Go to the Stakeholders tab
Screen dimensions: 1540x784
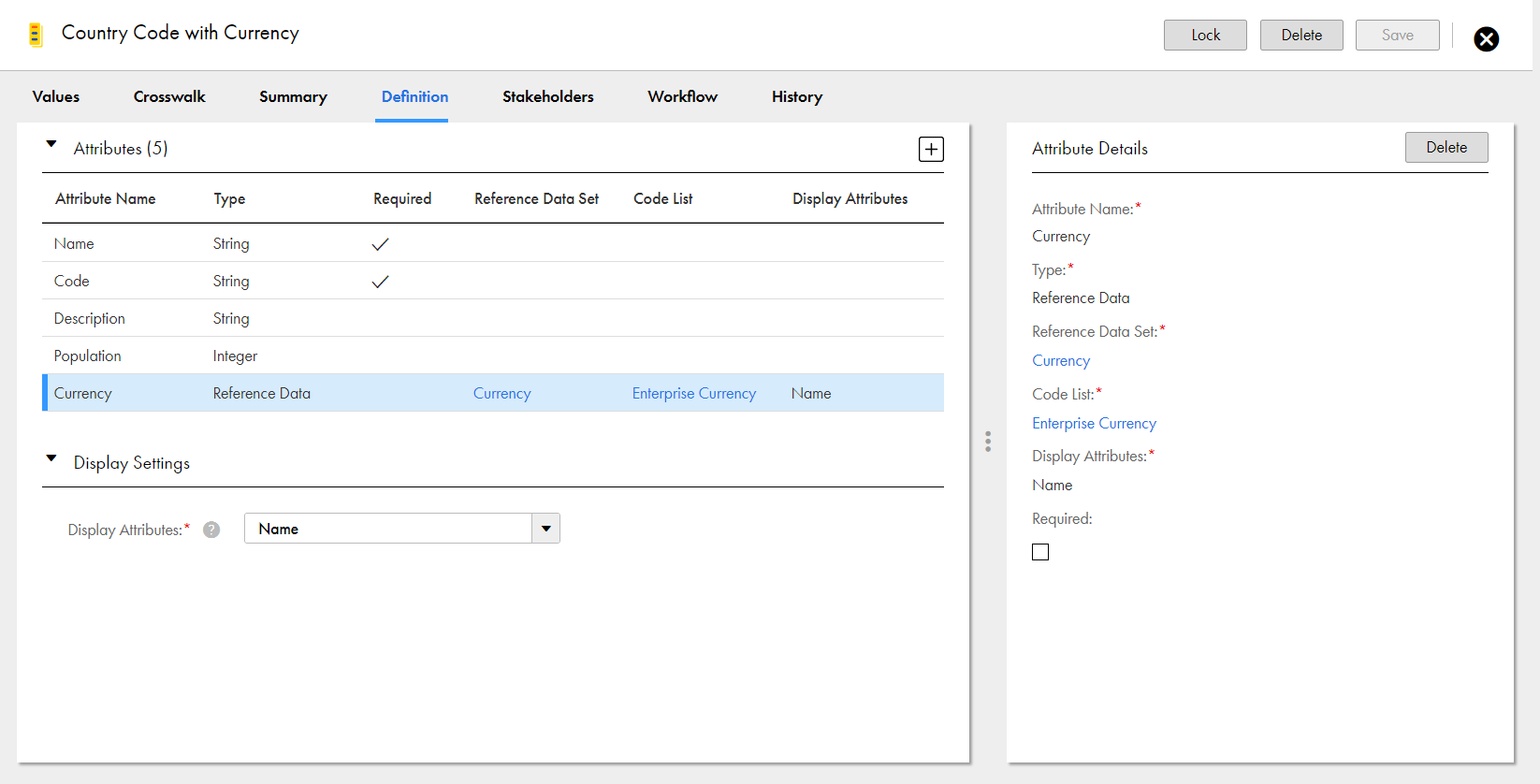(x=548, y=96)
